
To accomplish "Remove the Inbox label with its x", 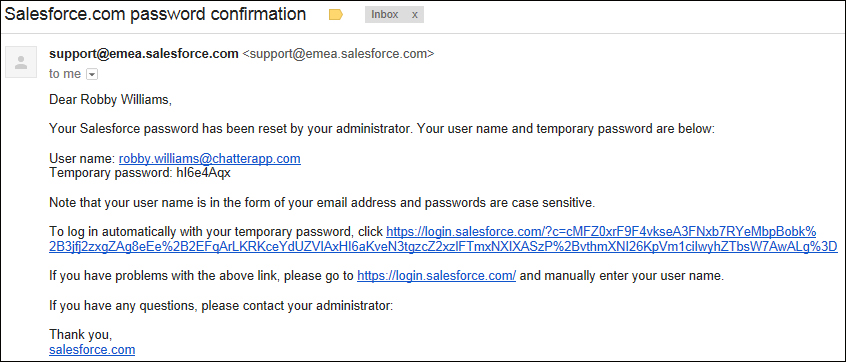I will (x=414, y=15).
